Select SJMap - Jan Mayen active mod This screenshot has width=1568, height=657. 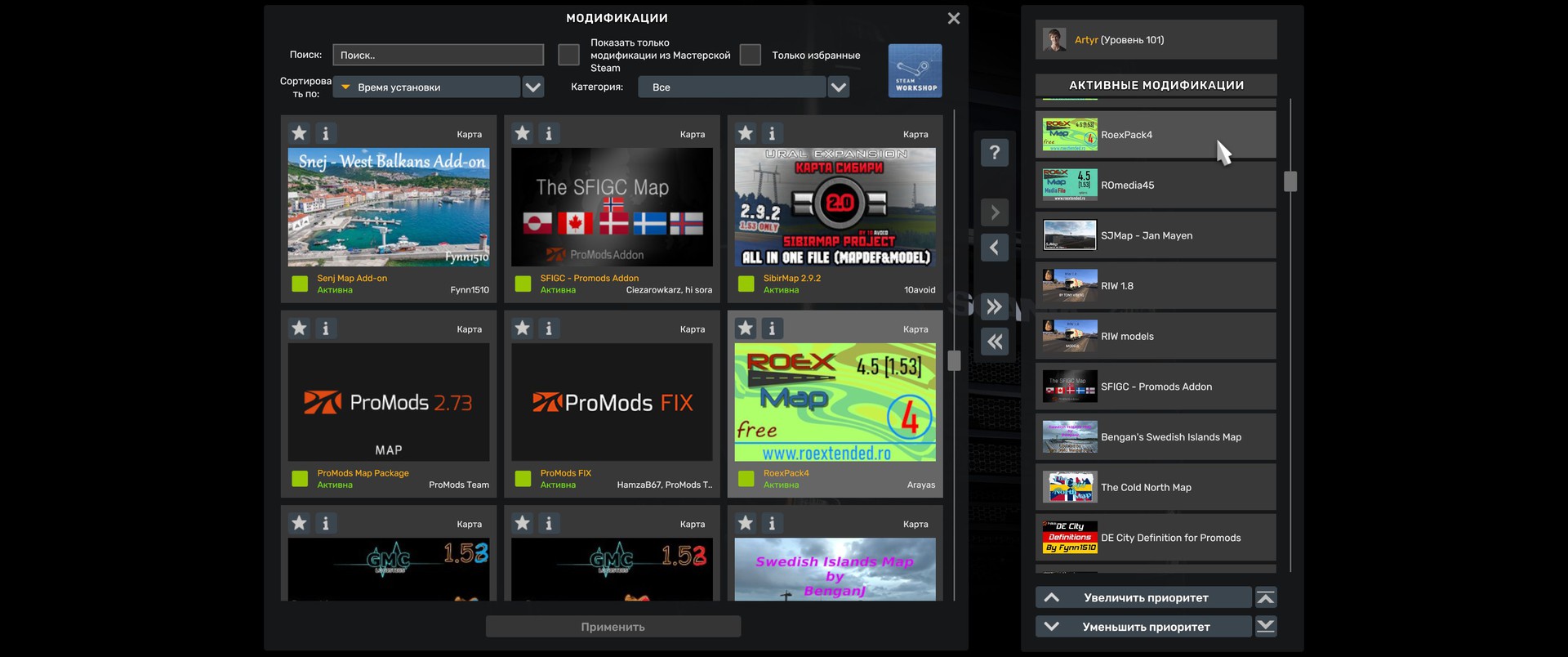click(x=1156, y=235)
